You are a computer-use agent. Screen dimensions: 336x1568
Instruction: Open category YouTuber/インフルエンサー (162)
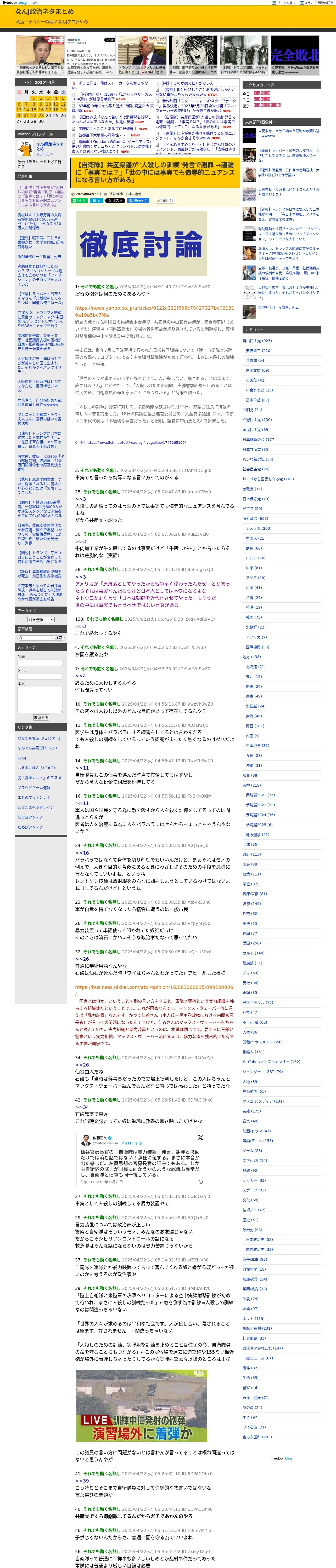pyautogui.click(x=271, y=1062)
